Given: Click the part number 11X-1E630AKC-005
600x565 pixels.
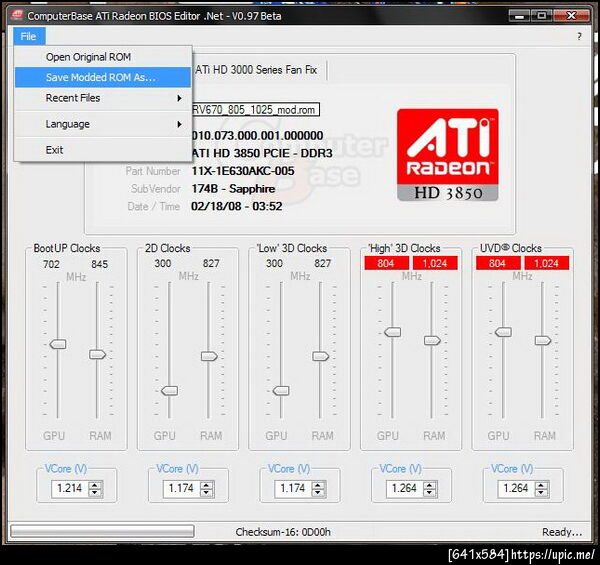Looking at the screenshot, I should pos(243,171).
